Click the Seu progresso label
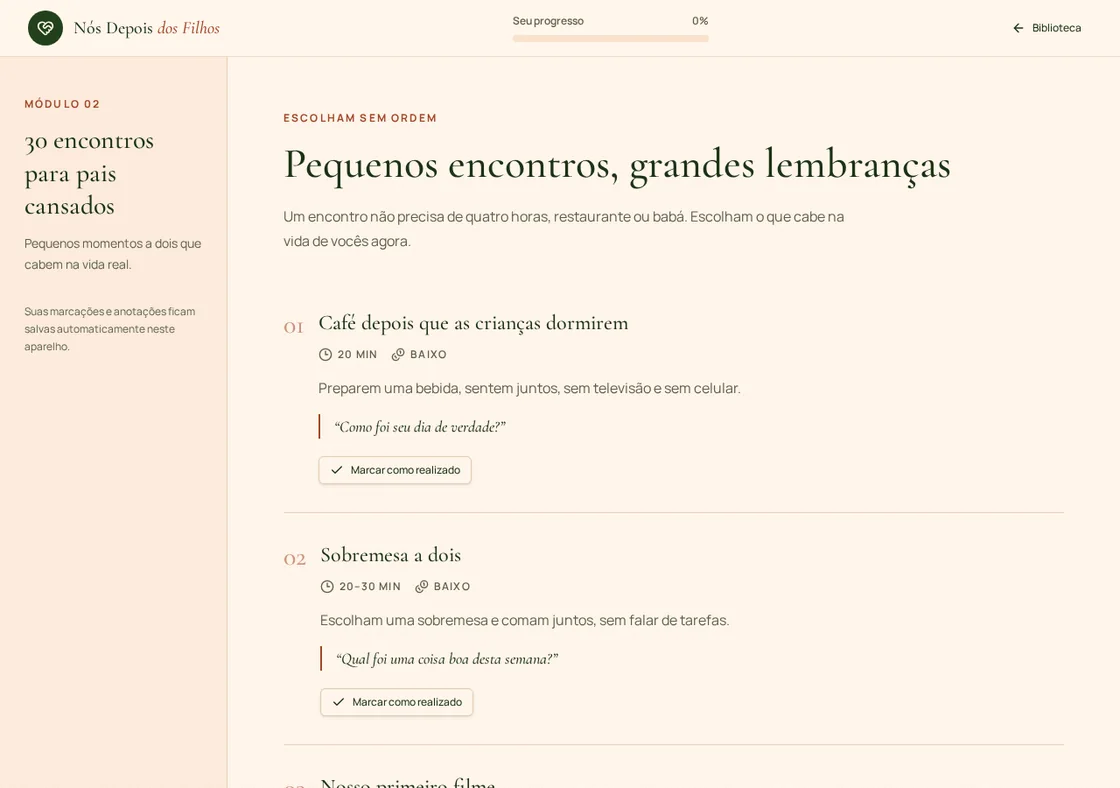Image resolution: width=1120 pixels, height=788 pixels. 548,21
